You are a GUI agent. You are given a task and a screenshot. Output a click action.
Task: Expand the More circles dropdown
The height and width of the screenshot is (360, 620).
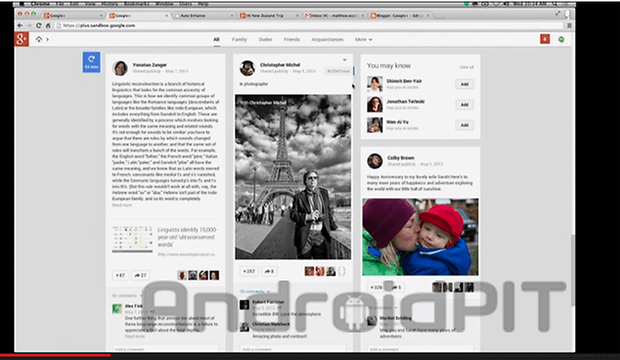(x=363, y=40)
